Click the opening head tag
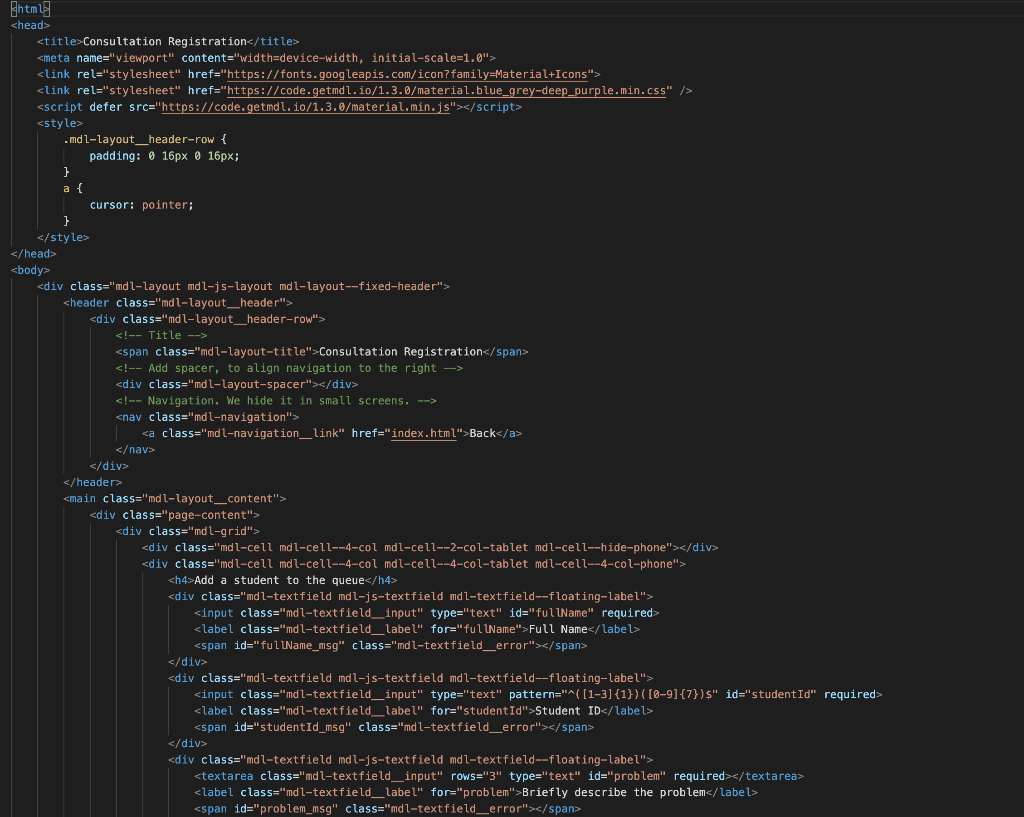The width and height of the screenshot is (1024, 817). click(30, 25)
